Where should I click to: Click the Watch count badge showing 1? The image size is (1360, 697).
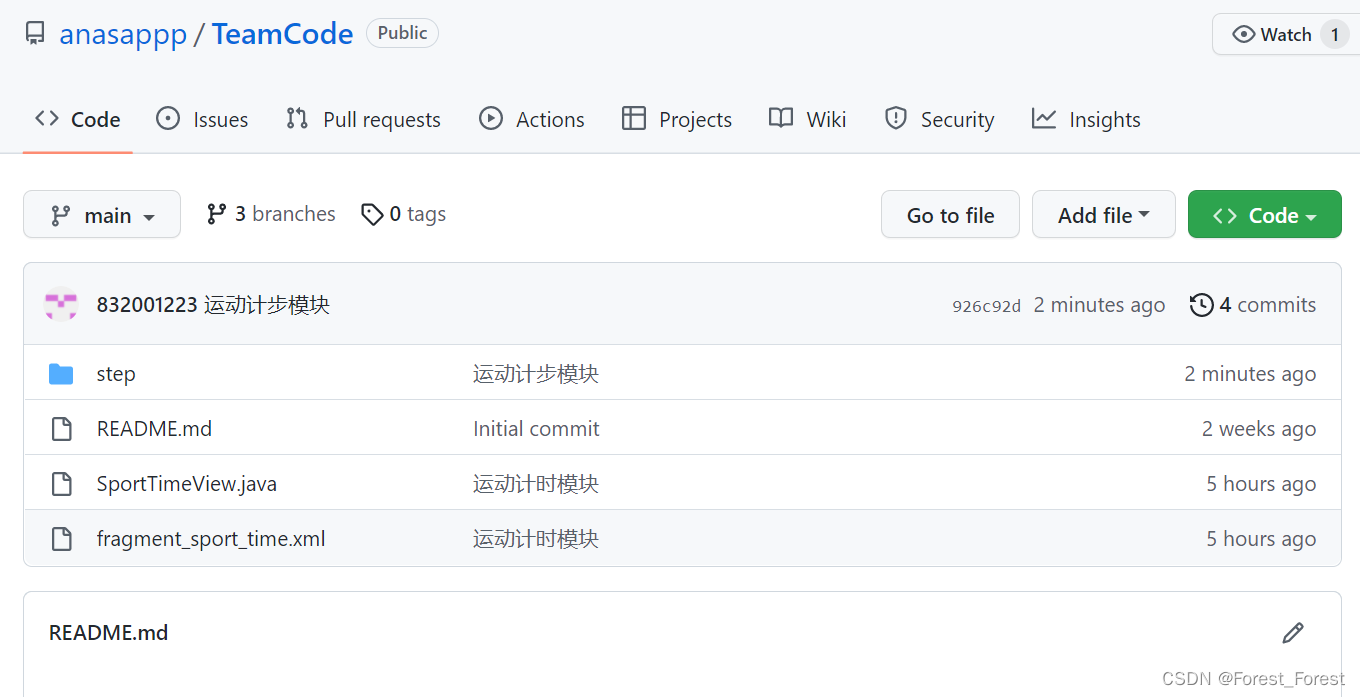tap(1334, 34)
